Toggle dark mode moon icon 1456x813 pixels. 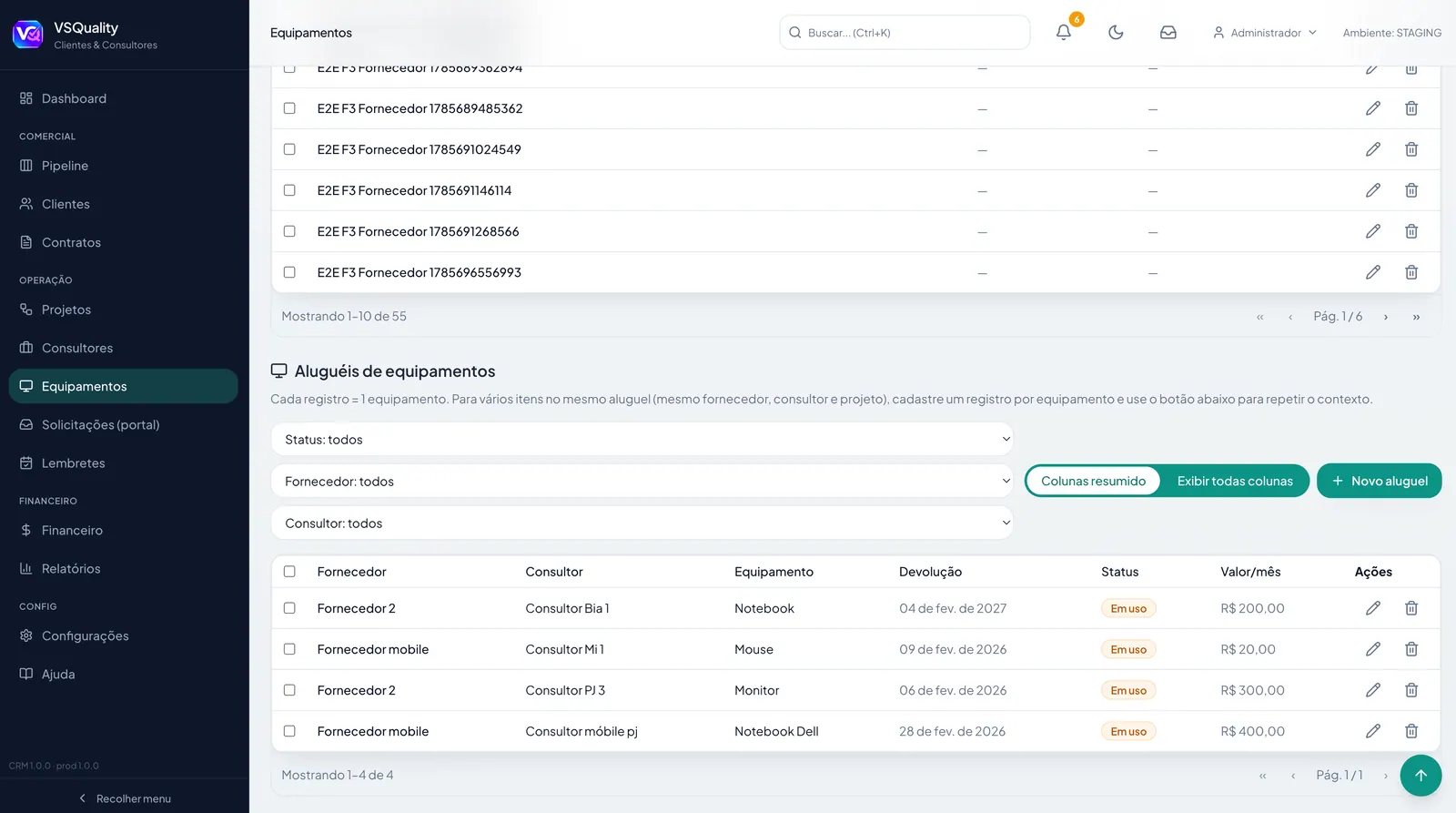[1116, 33]
